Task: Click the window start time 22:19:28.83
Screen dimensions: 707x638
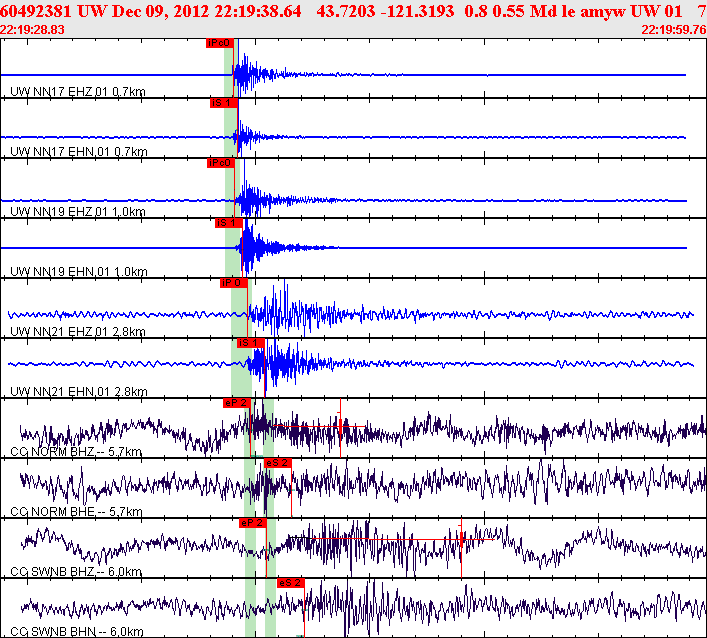Action: click(32, 30)
